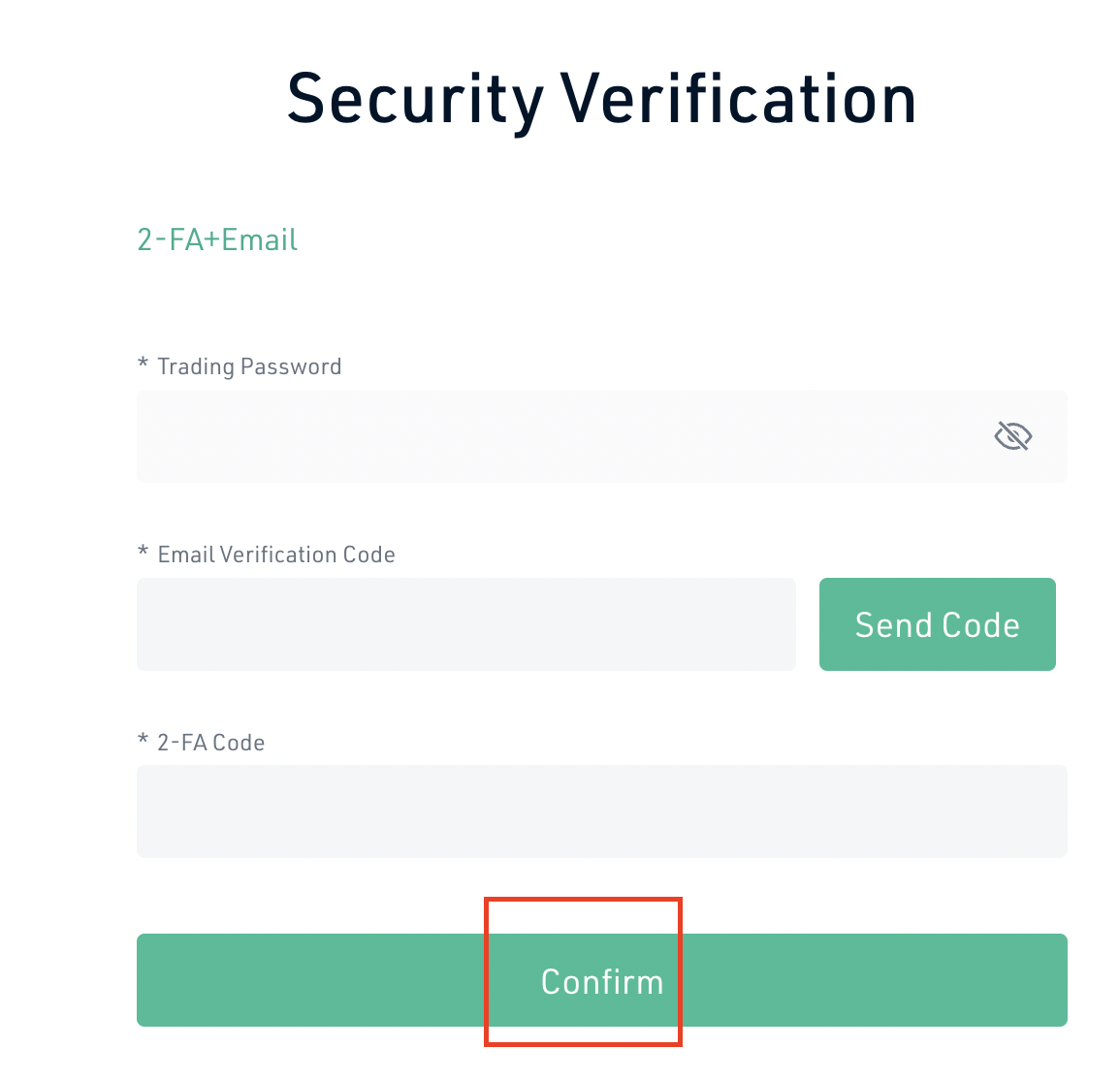Screen dimensions: 1120x1080
Task: Place cursor in the email code textbox
Action: [465, 624]
